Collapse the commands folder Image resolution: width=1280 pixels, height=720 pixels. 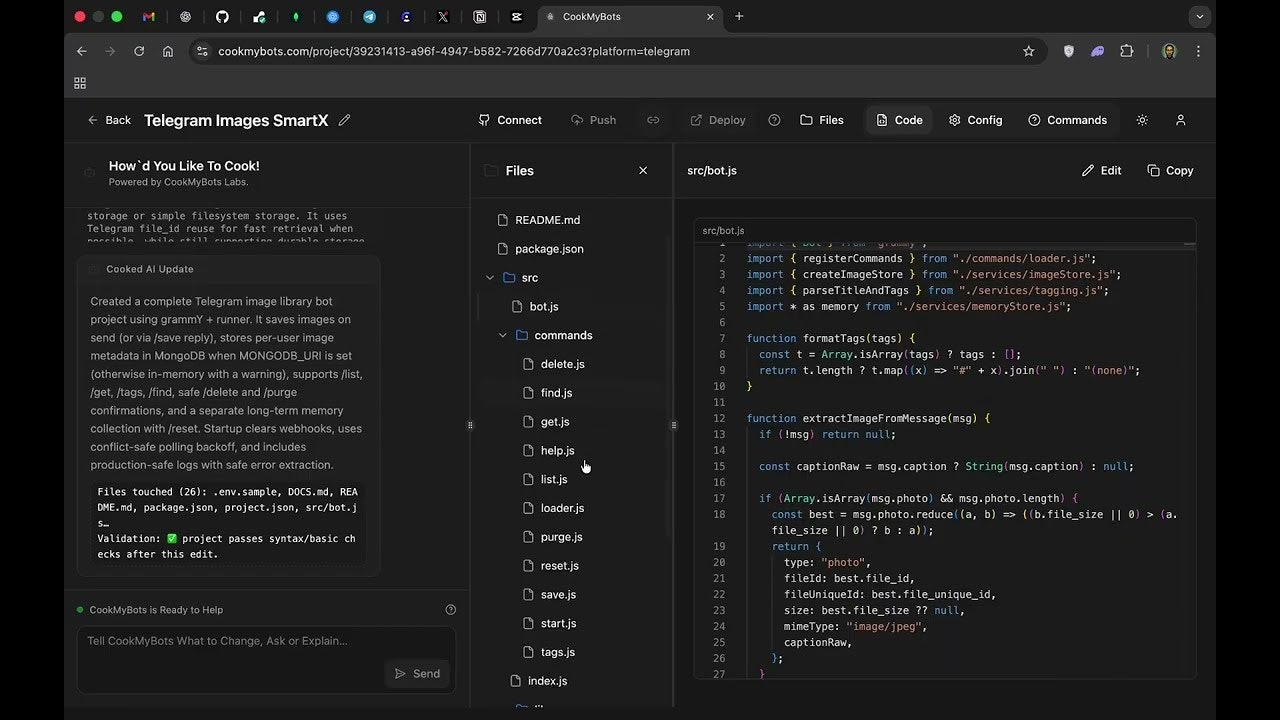coord(503,336)
